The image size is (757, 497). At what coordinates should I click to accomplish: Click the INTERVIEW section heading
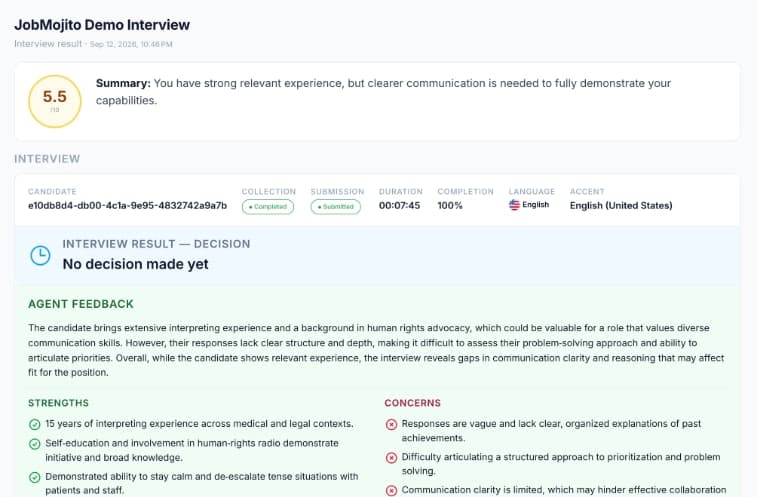[x=47, y=159]
